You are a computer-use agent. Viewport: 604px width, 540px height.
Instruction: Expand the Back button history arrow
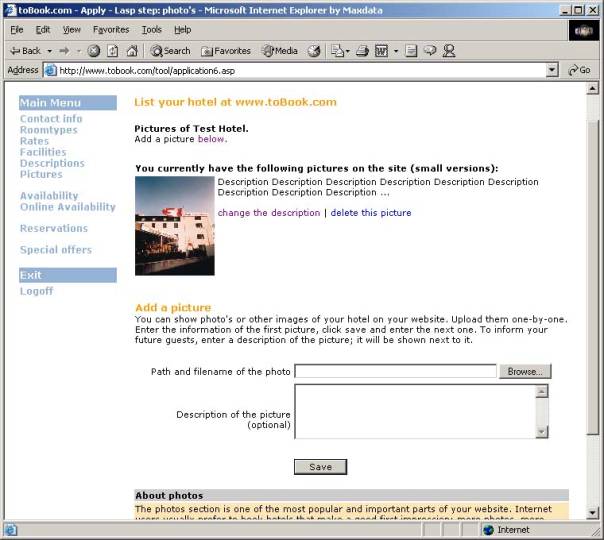point(49,50)
